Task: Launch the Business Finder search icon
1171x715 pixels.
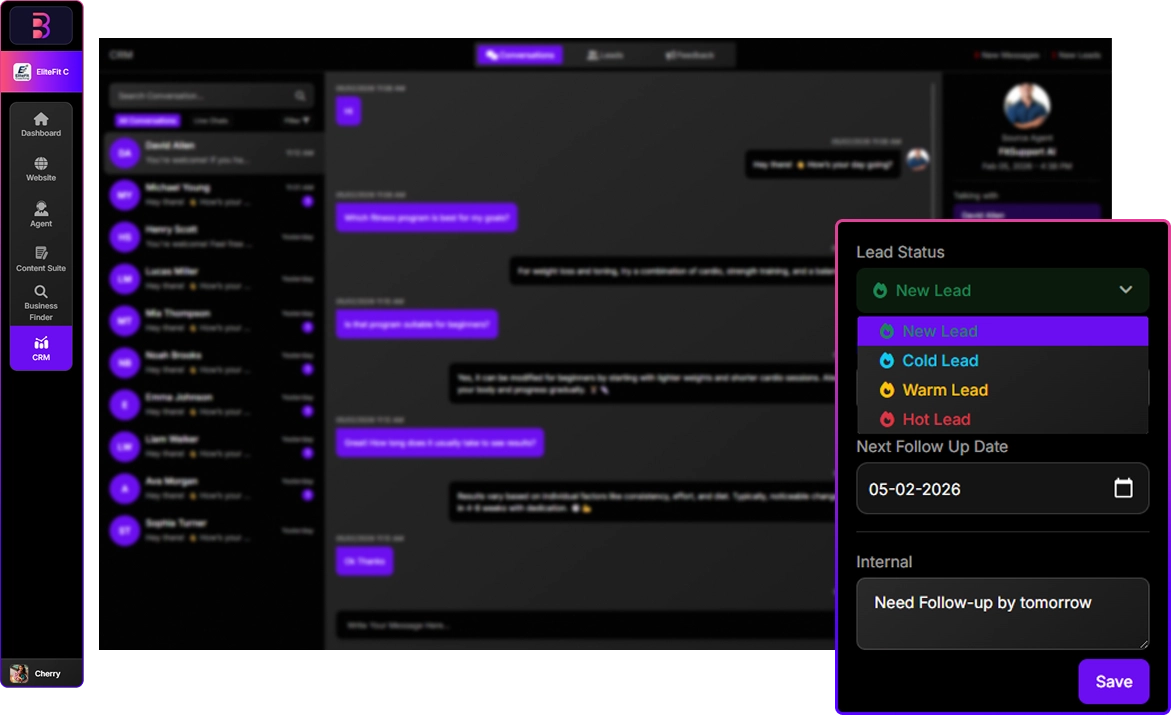Action: click(x=41, y=303)
